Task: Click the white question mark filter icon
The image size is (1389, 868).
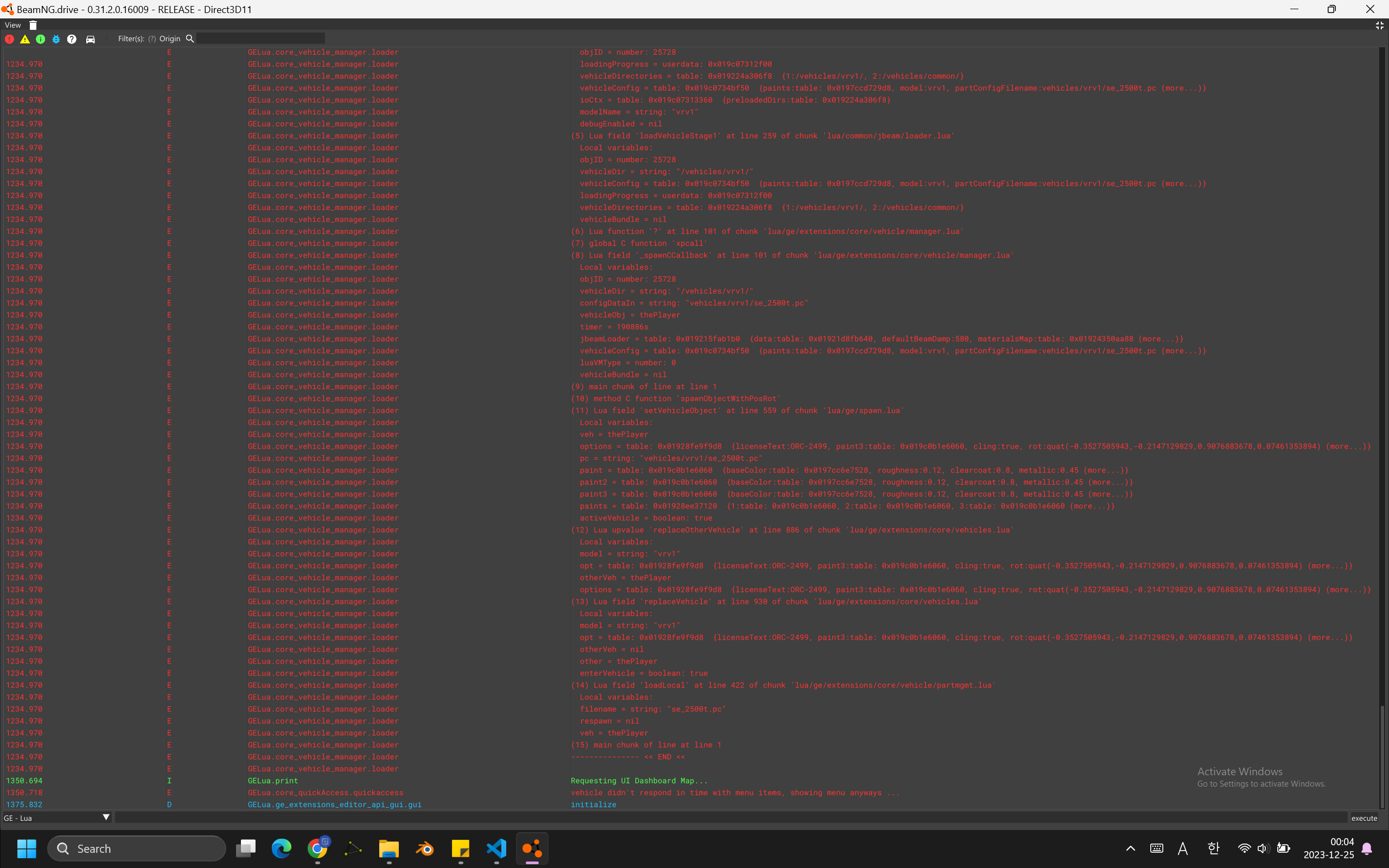Action: click(x=72, y=39)
